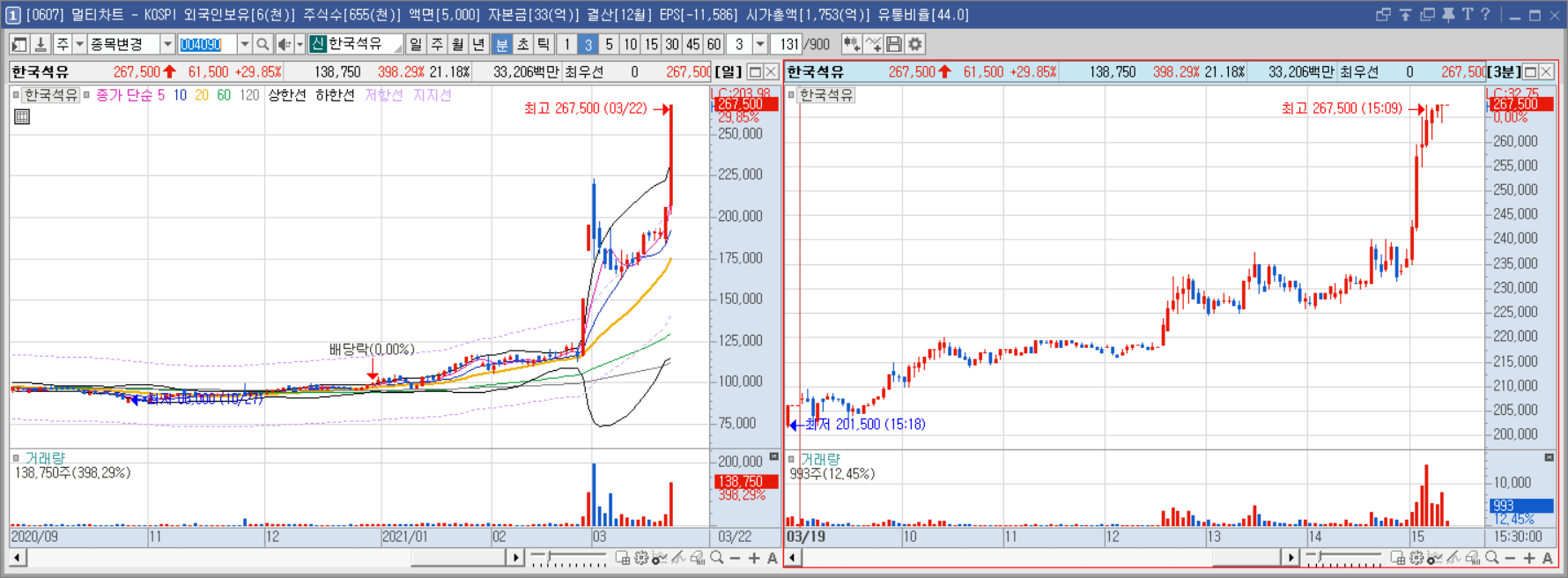Click the A auto-scale icon under left chart
The width and height of the screenshot is (1568, 578).
click(773, 558)
